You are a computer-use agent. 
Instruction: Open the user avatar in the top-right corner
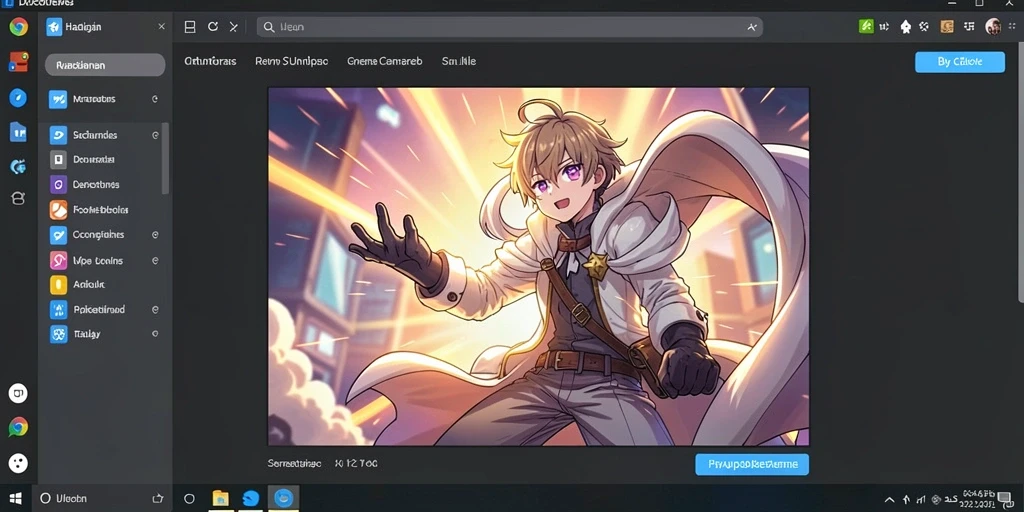click(993, 27)
